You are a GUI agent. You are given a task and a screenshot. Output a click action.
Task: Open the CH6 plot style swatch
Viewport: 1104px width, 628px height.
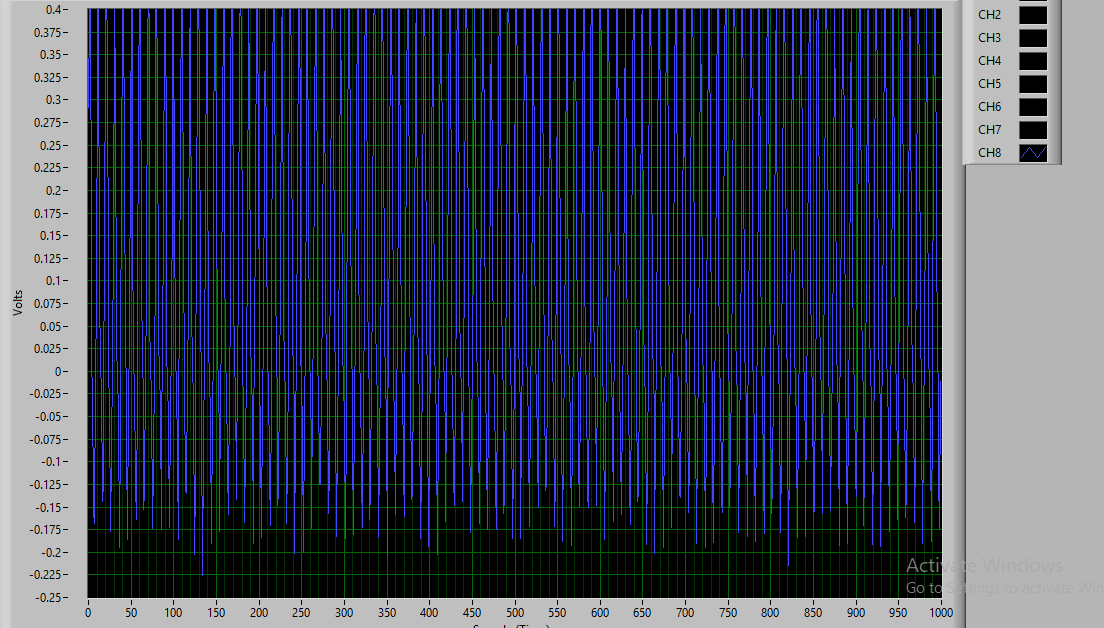coord(1033,107)
